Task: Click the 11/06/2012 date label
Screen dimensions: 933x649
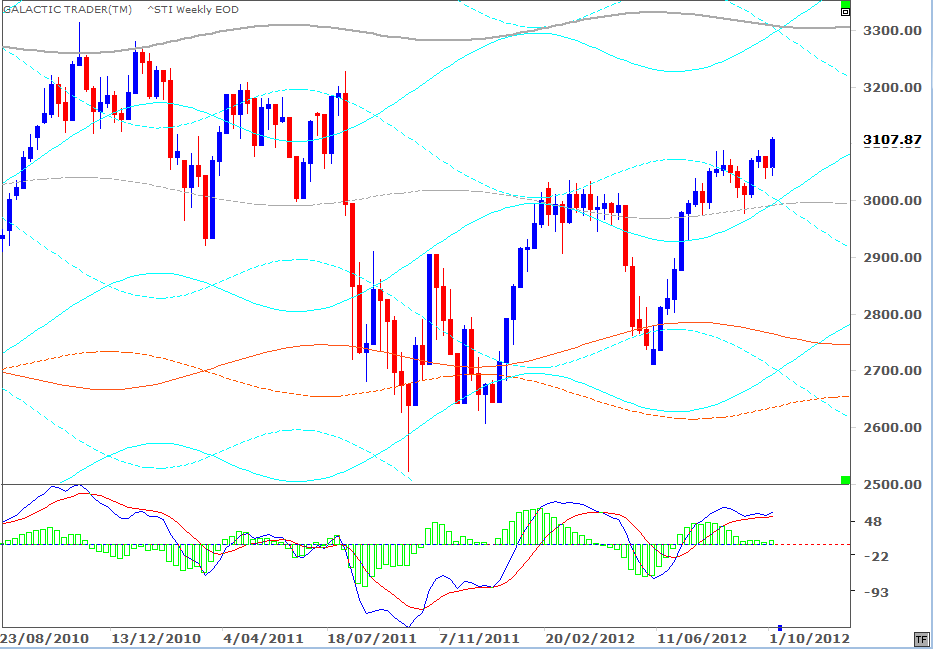Action: (703, 638)
